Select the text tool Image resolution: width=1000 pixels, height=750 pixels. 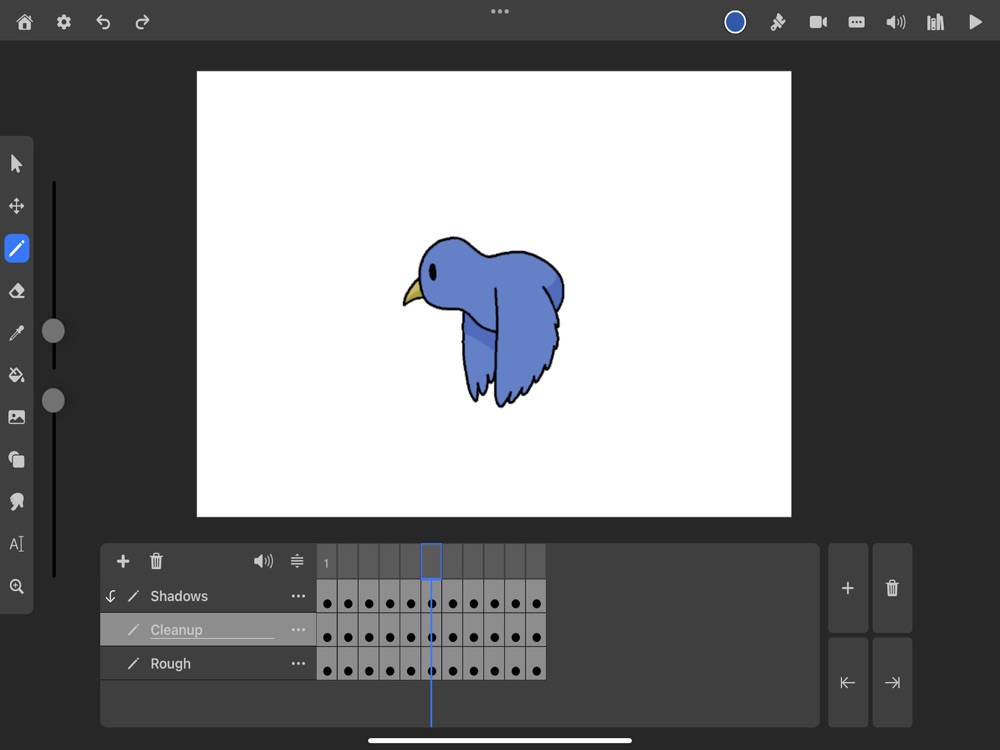[17, 544]
